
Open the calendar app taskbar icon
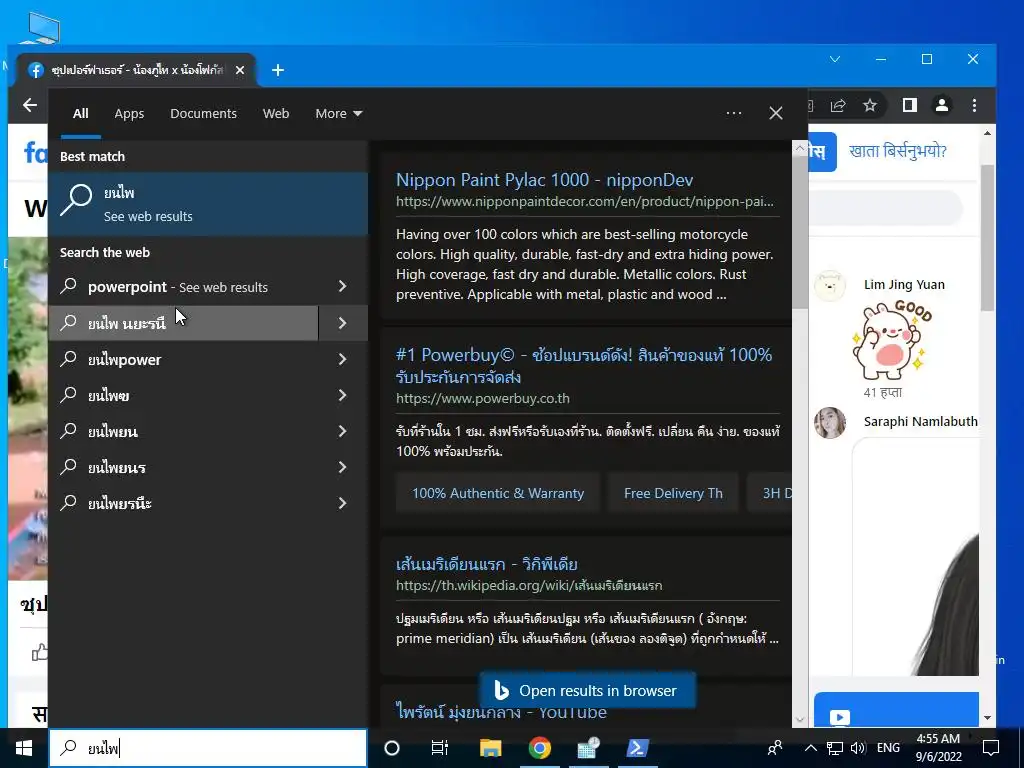pyautogui.click(x=588, y=748)
